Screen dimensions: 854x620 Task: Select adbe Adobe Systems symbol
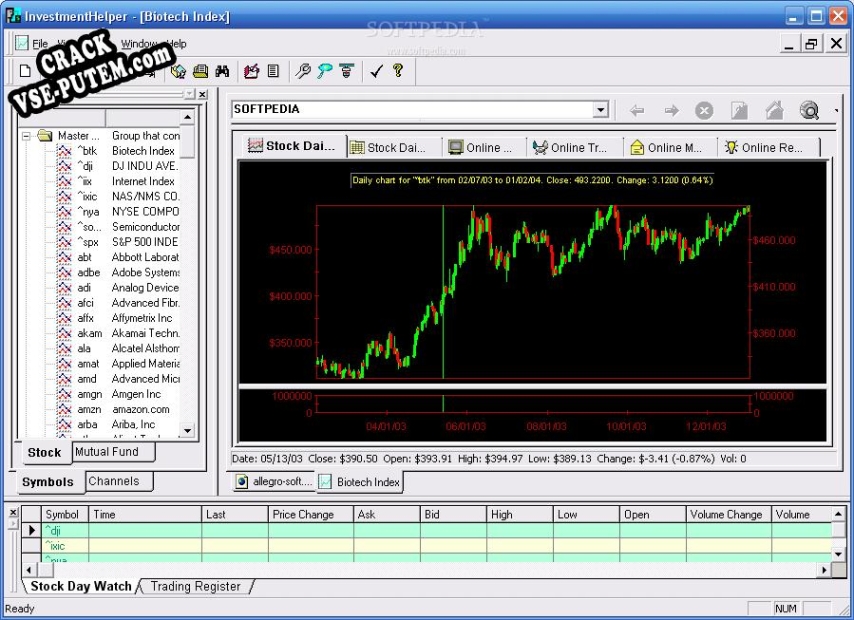click(x=117, y=272)
